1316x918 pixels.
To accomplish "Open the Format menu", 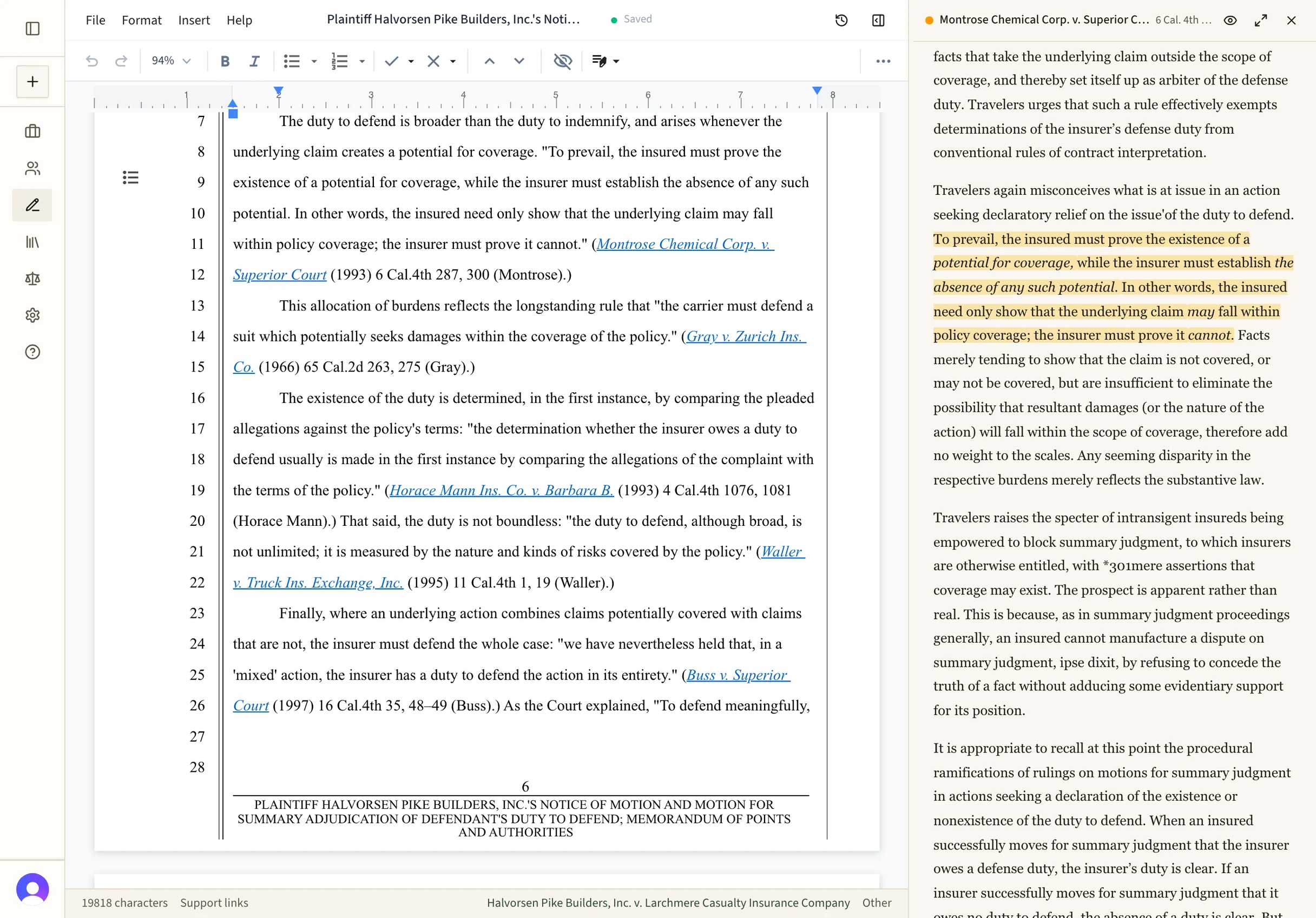I will [142, 20].
